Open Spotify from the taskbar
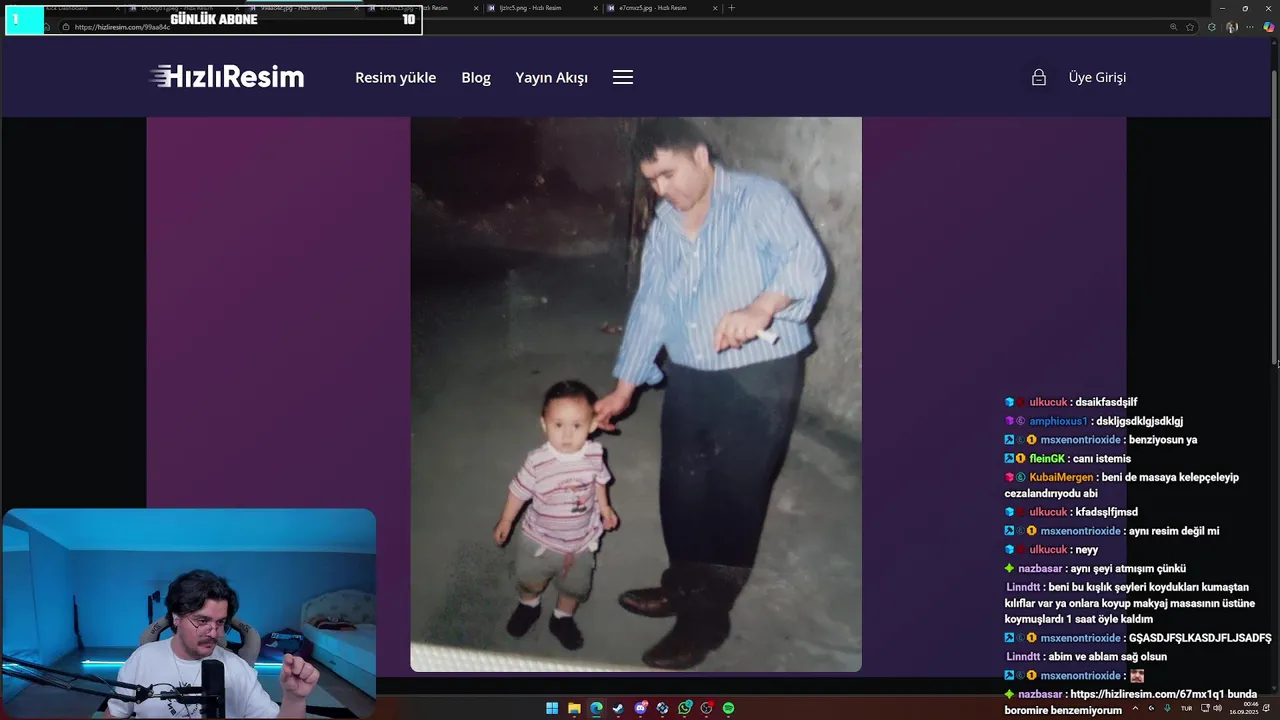Screen dimensions: 1280x720 [x=728, y=708]
